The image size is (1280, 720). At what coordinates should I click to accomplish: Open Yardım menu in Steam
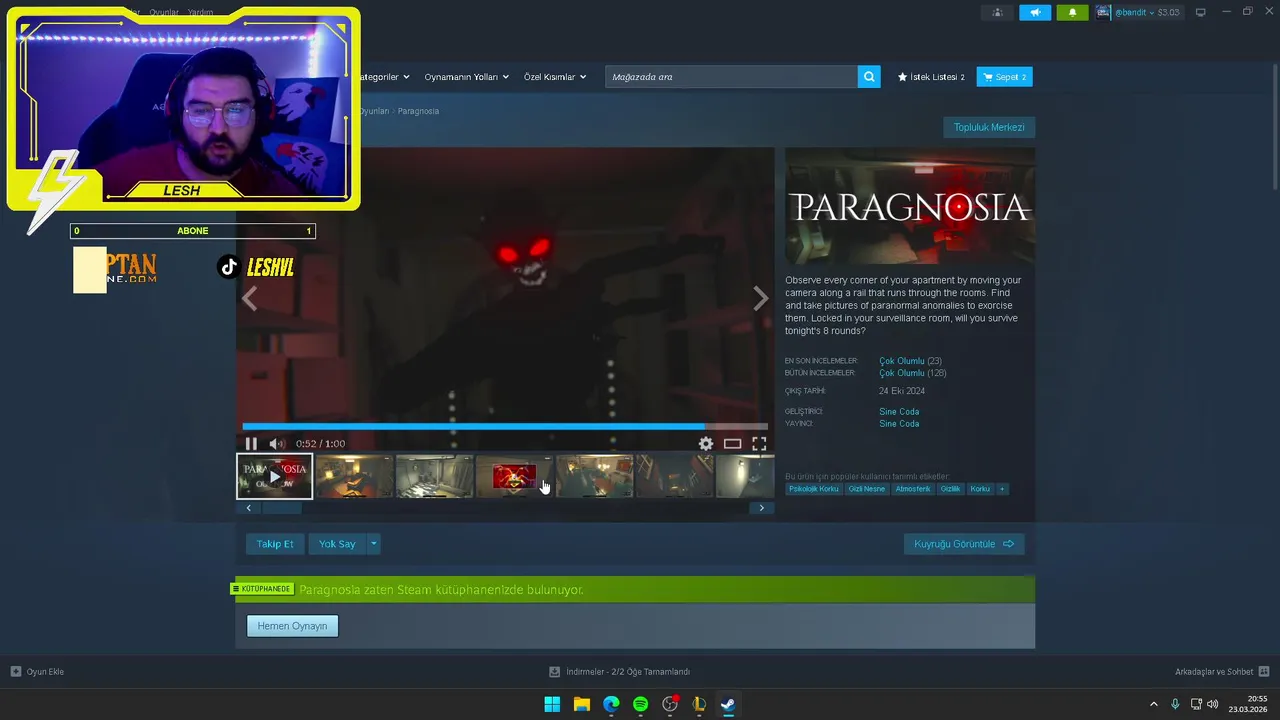pyautogui.click(x=200, y=12)
